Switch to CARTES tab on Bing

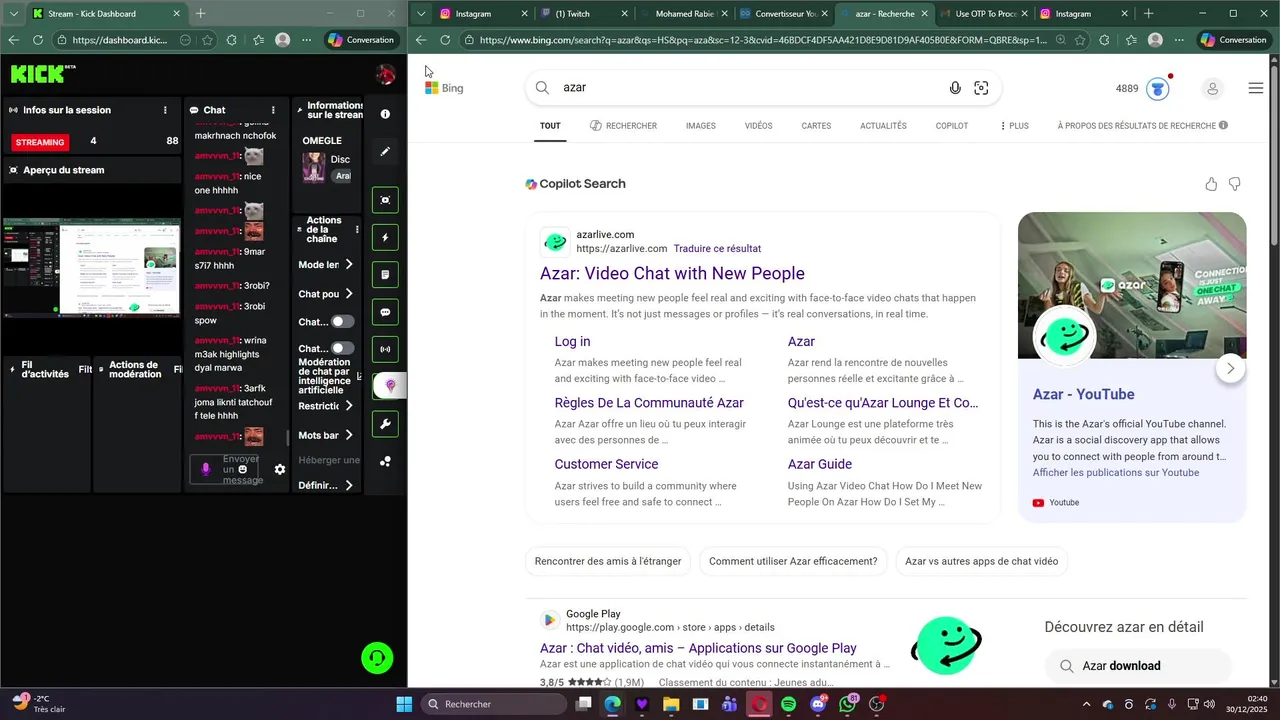[816, 126]
